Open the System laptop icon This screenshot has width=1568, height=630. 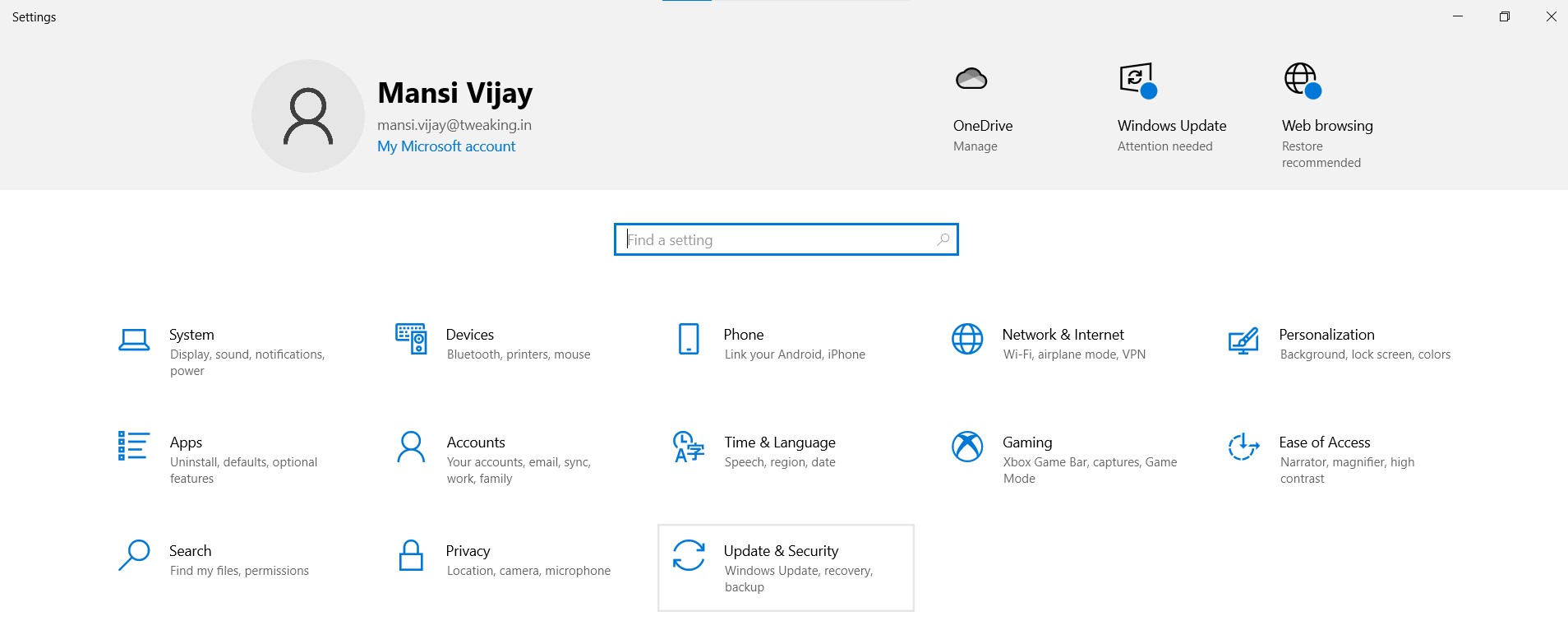[134, 340]
